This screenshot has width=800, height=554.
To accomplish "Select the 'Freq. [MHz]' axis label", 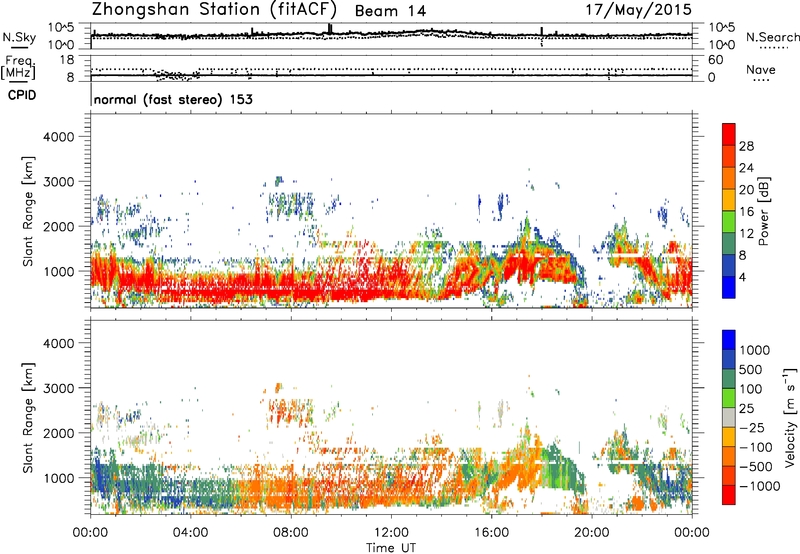I will tap(18, 67).
